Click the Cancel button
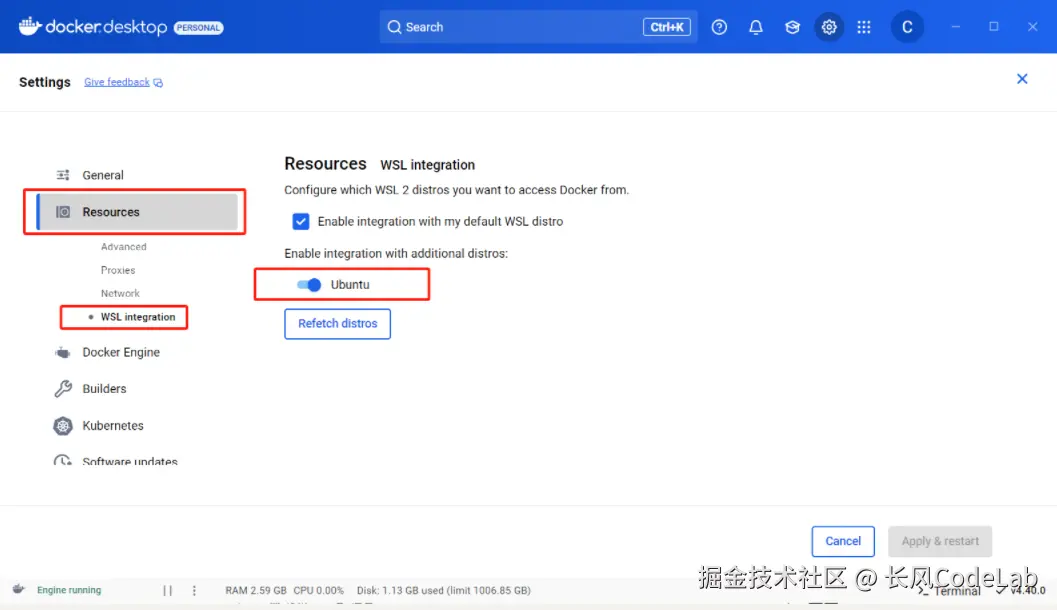The width and height of the screenshot is (1057, 610). click(843, 541)
